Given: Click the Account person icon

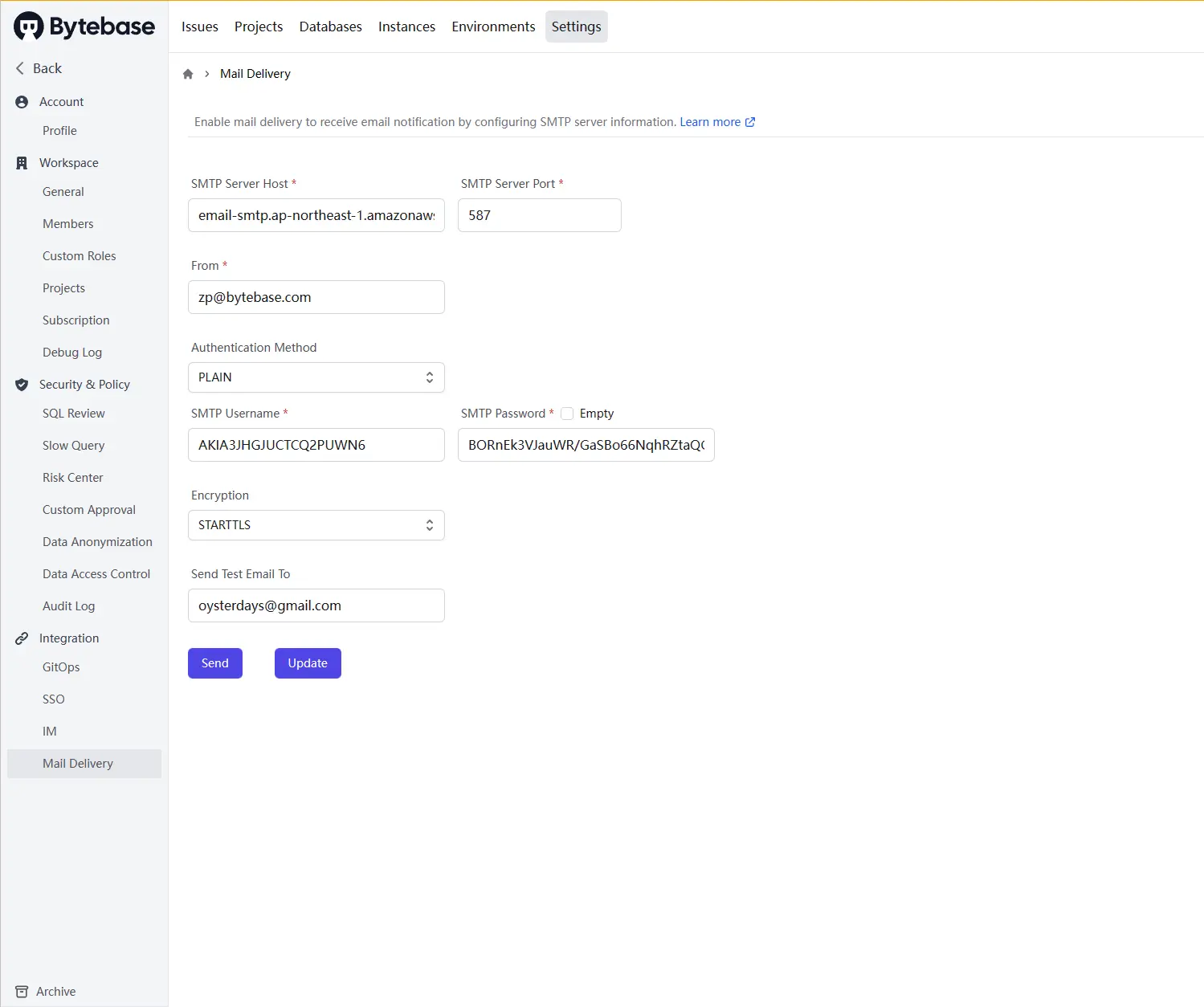Looking at the screenshot, I should tap(22, 102).
